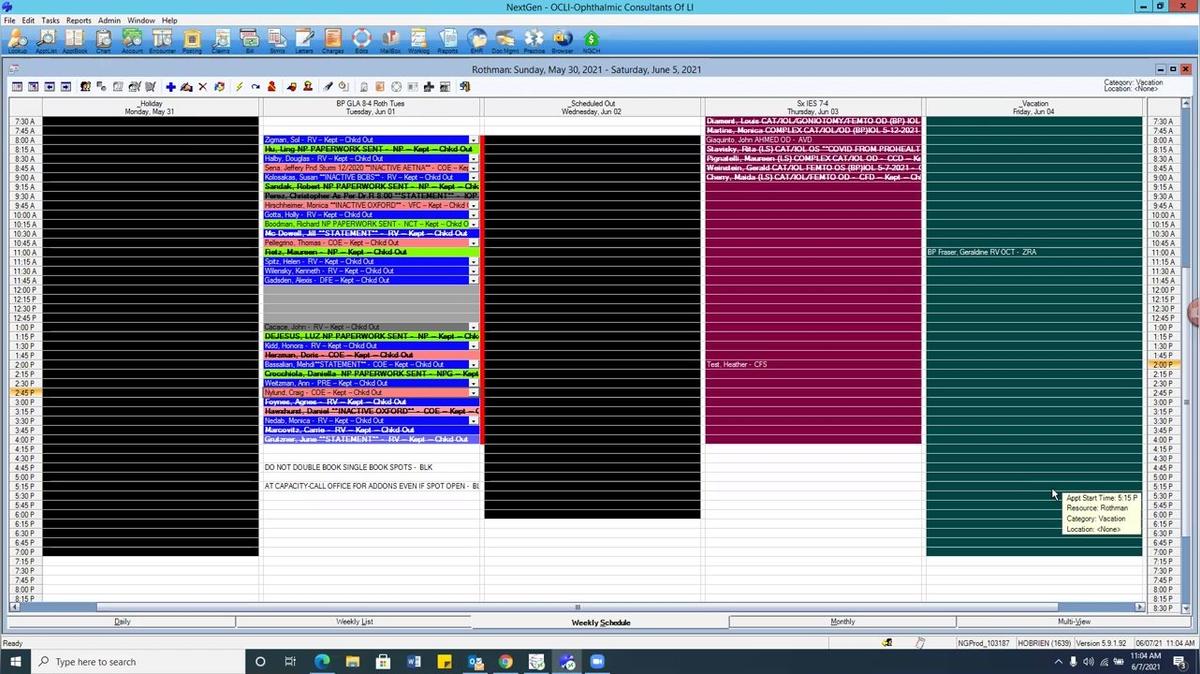Image resolution: width=1200 pixels, height=674 pixels.
Task: Open the Posting module
Action: (191, 40)
